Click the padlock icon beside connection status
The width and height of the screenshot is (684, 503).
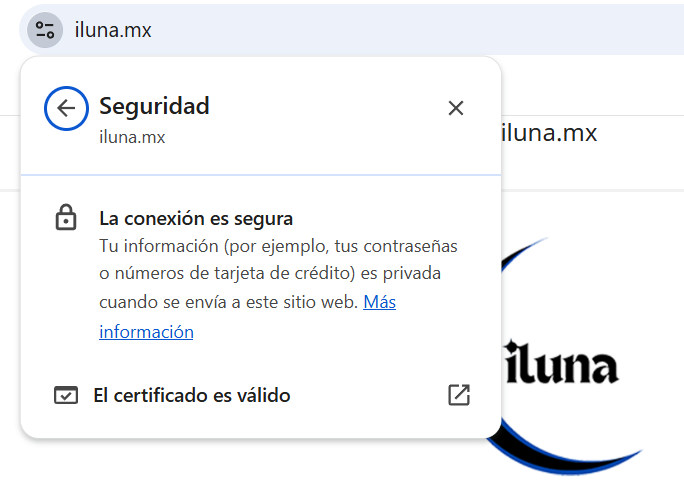pyautogui.click(x=66, y=217)
